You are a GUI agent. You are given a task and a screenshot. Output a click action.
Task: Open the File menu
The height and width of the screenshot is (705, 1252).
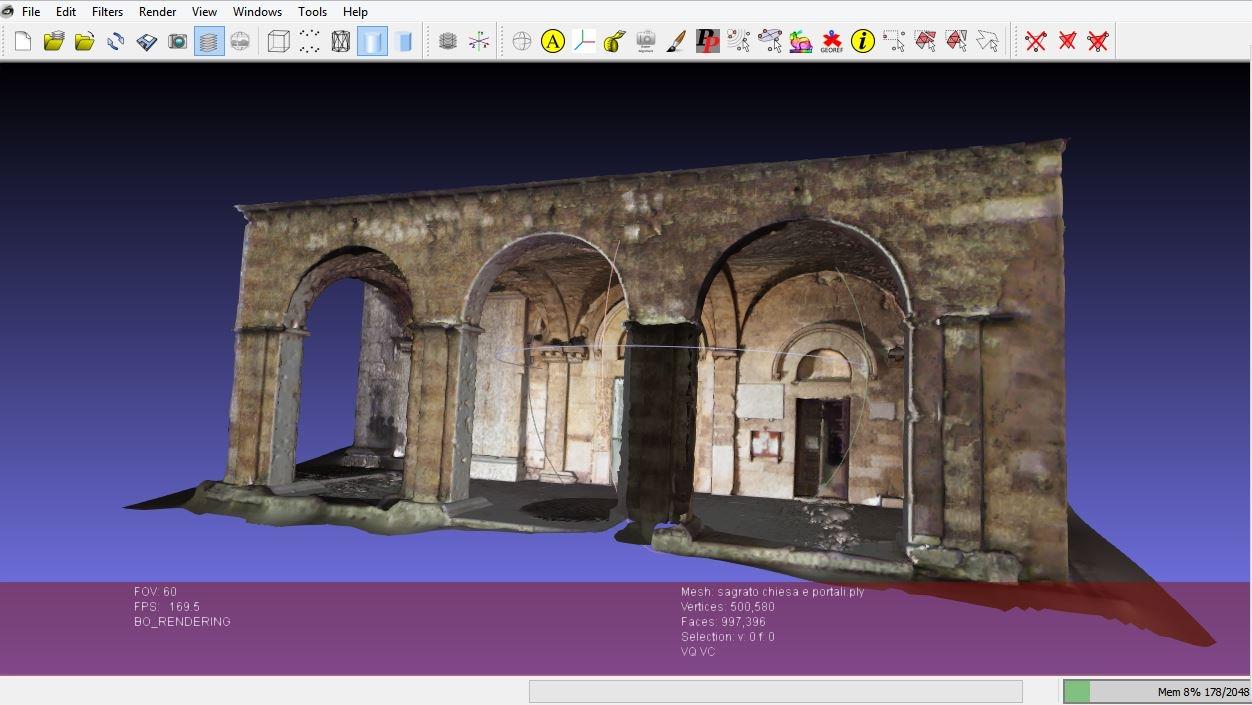click(31, 12)
